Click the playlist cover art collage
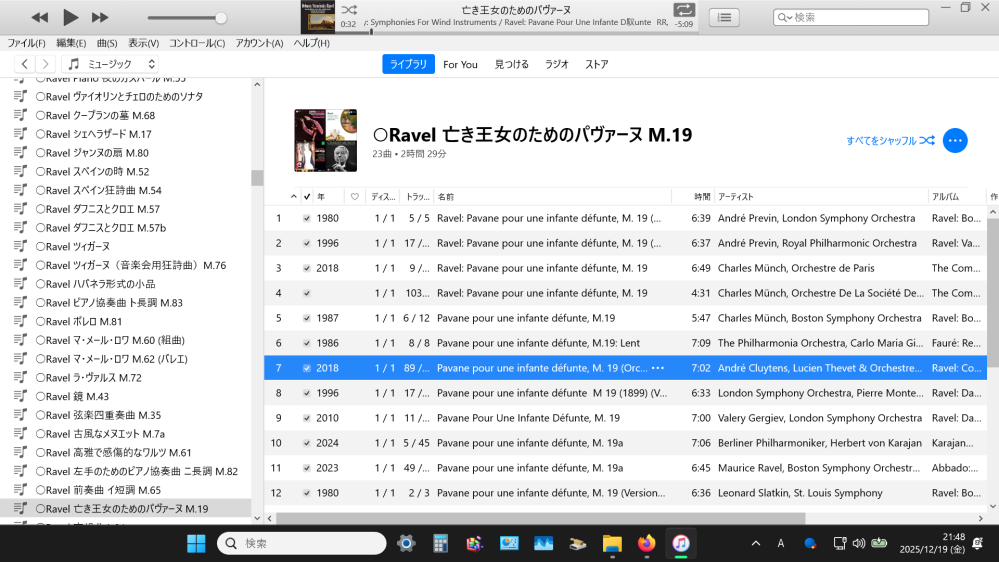The width and height of the screenshot is (999, 562). tap(326, 140)
